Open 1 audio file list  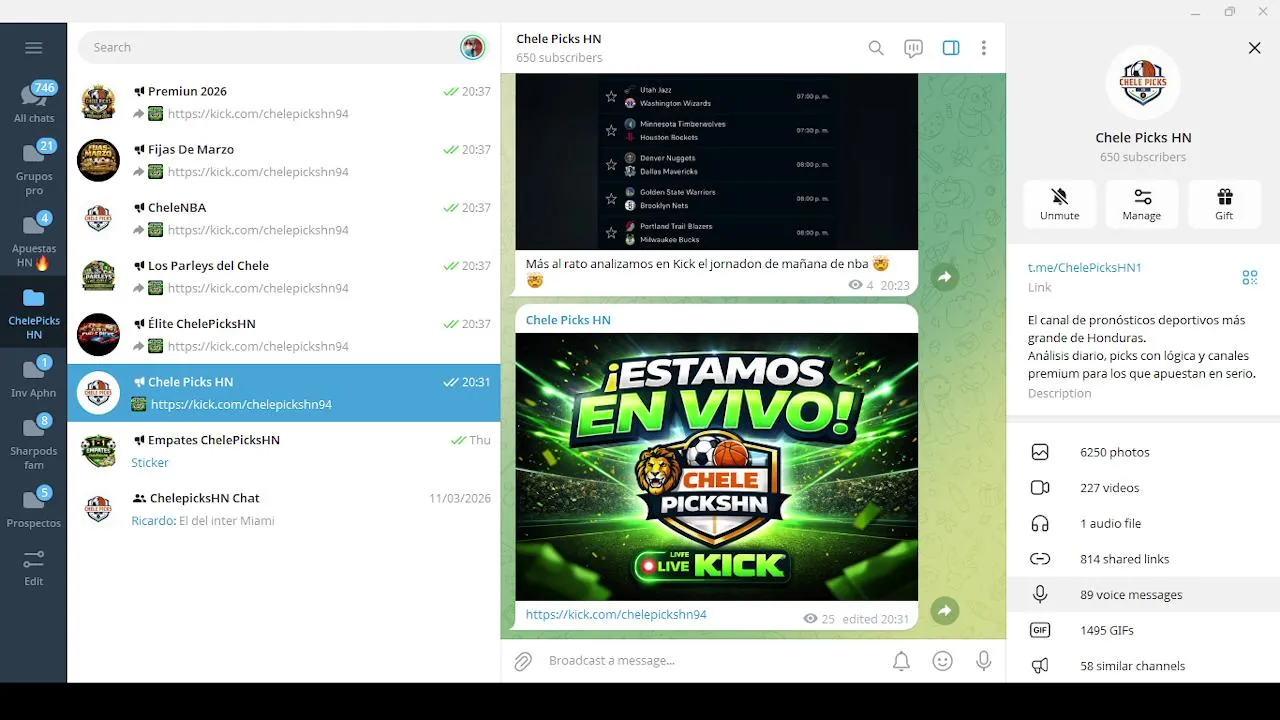tap(1143, 524)
